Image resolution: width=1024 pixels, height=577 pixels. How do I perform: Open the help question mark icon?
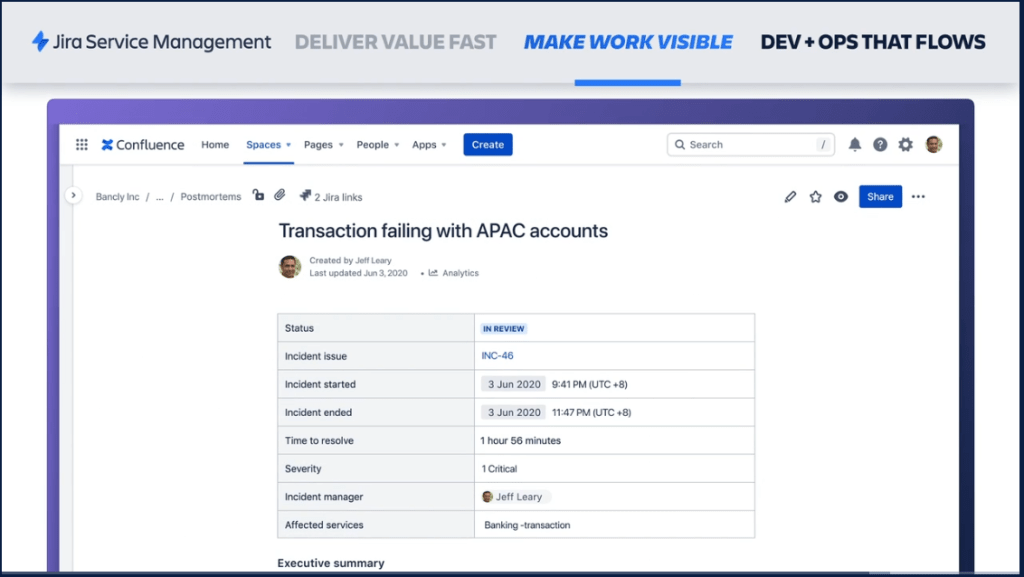(x=880, y=145)
